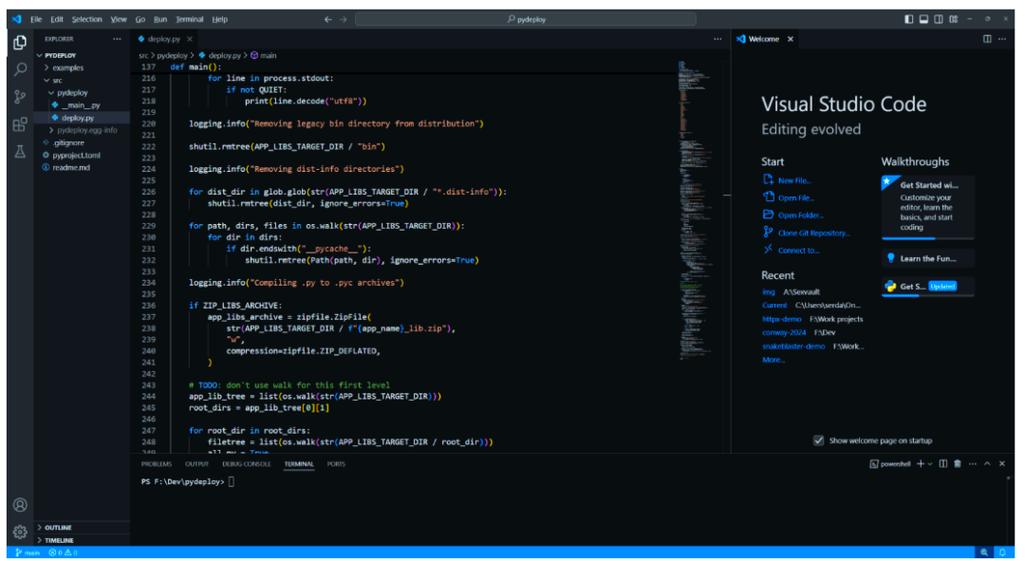Toggle Show welcome page on startup checkbox
The image size is (1025, 561).
[818, 440]
